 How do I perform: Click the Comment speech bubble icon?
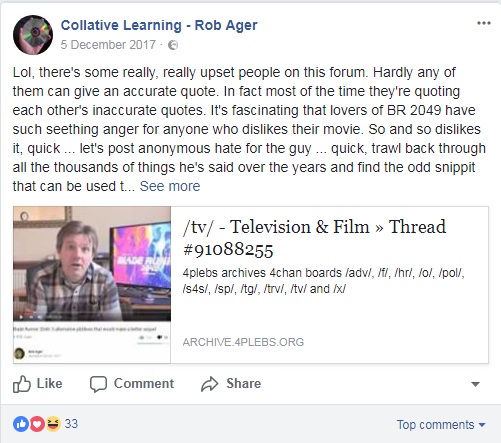pos(98,384)
